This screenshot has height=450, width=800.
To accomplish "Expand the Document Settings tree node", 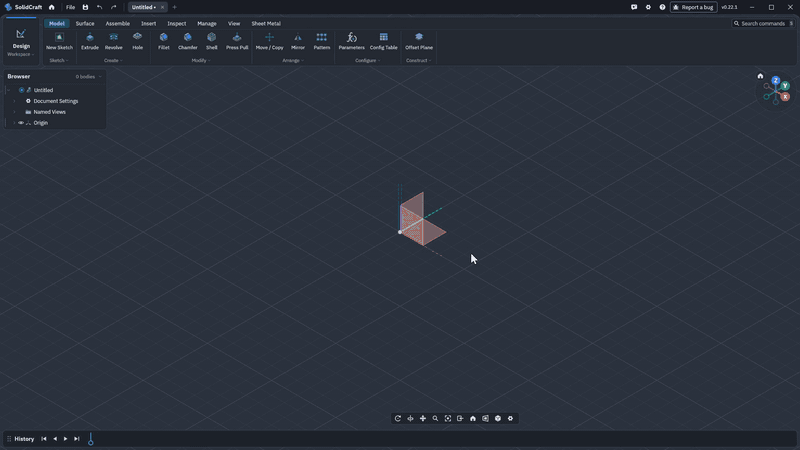I will (14, 101).
